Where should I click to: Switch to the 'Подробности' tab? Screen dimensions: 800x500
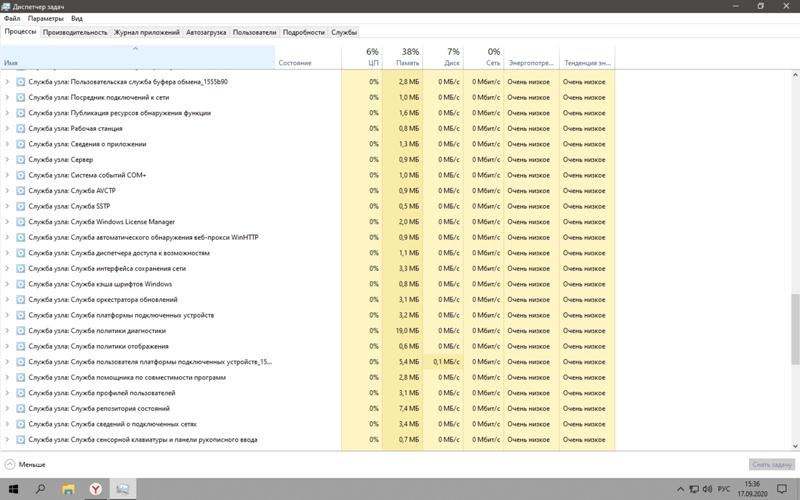pos(304,32)
